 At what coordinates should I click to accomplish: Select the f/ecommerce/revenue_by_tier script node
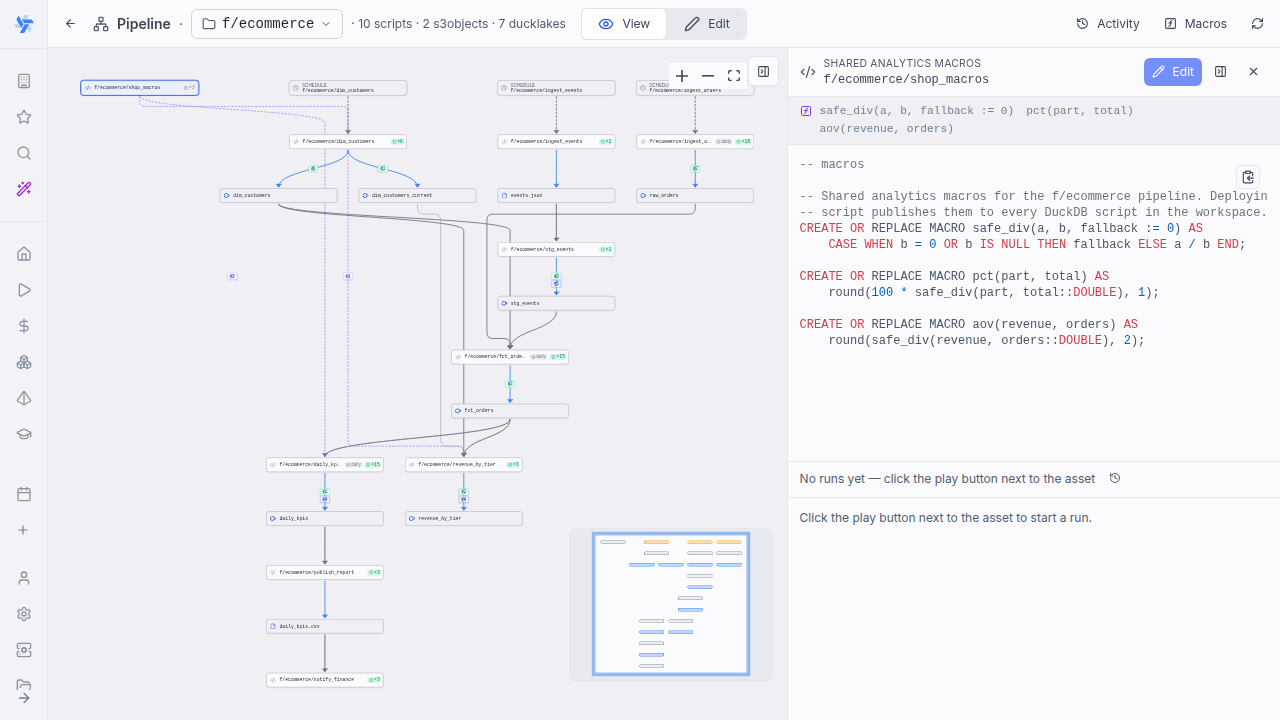pos(464,465)
